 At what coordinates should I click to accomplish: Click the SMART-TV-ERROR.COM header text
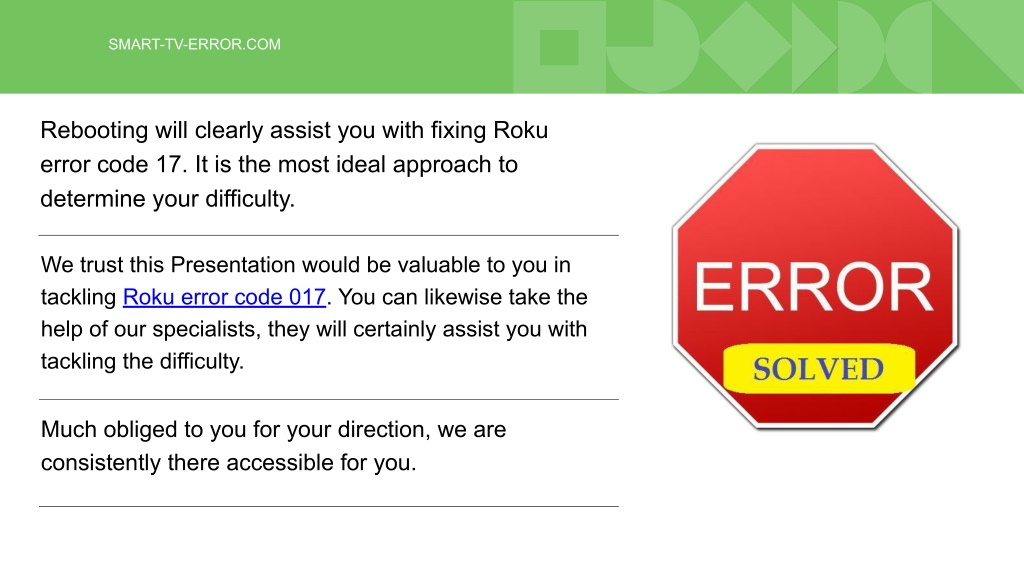[x=194, y=44]
